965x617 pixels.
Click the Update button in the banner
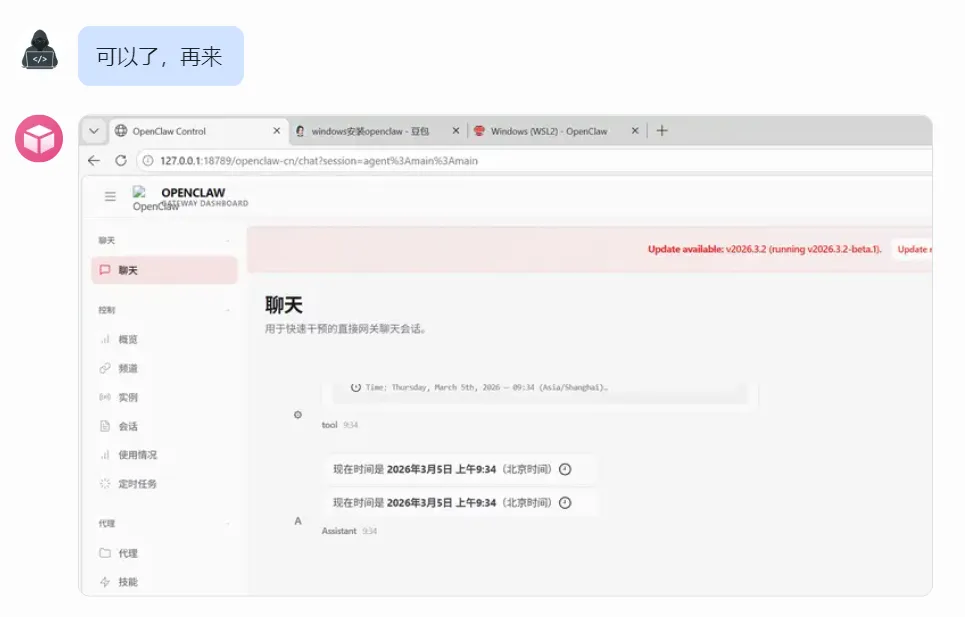[915, 249]
